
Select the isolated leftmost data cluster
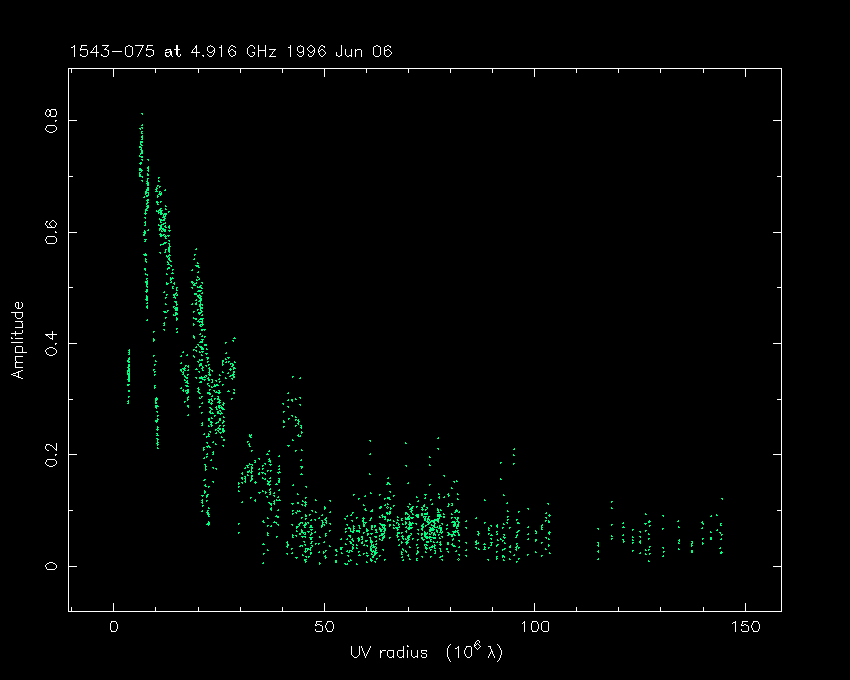tap(128, 375)
